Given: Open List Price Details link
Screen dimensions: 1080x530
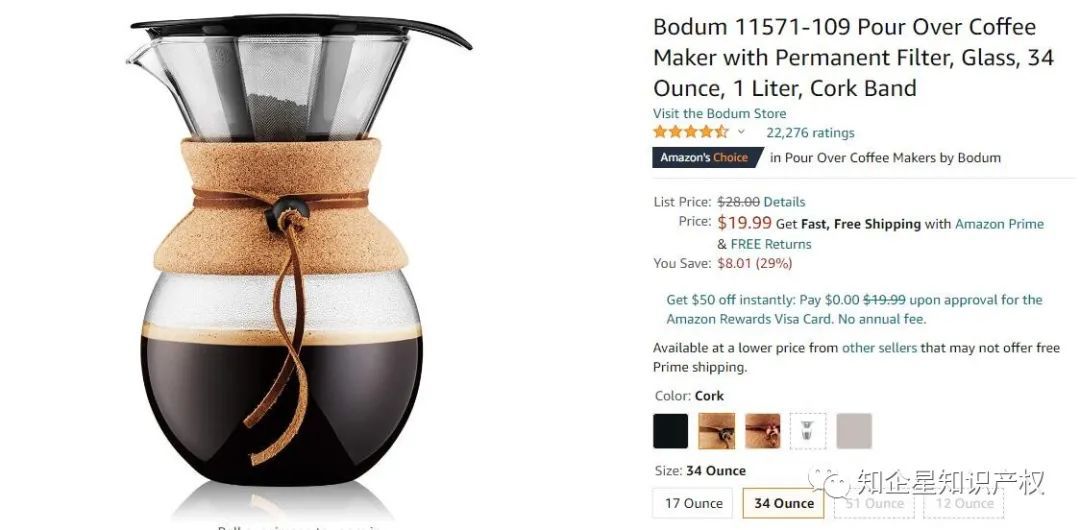Looking at the screenshot, I should pos(784,202).
